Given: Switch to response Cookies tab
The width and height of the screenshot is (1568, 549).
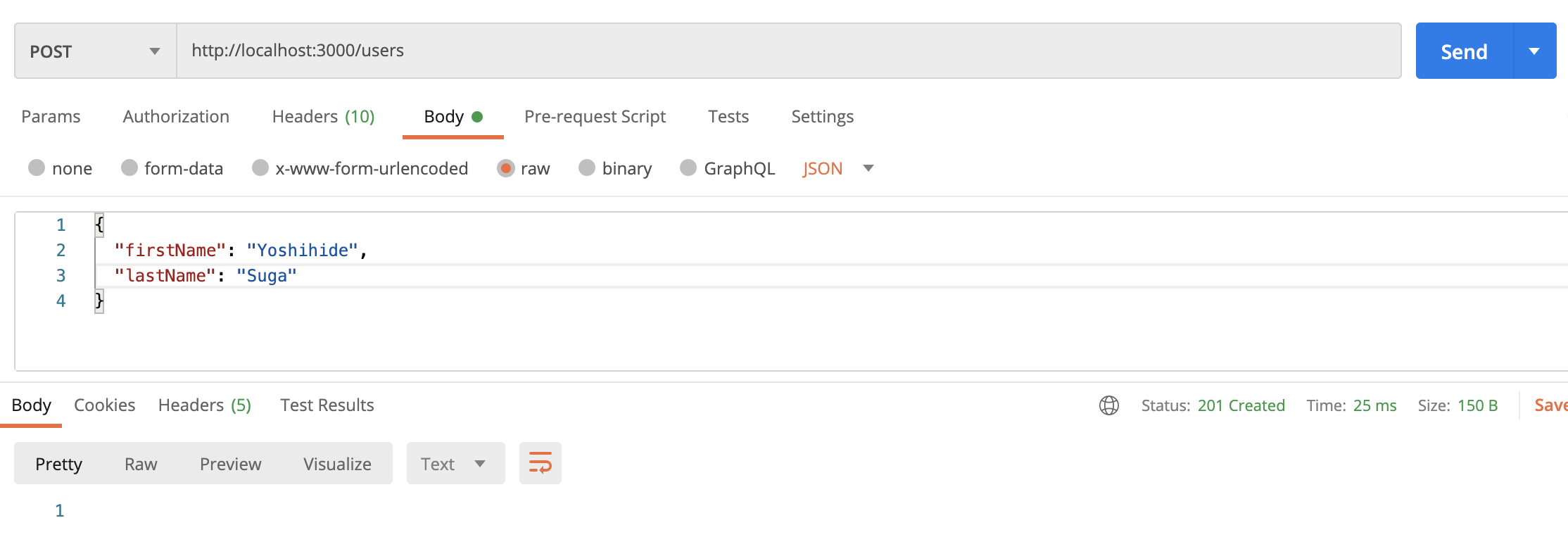Looking at the screenshot, I should [x=104, y=405].
